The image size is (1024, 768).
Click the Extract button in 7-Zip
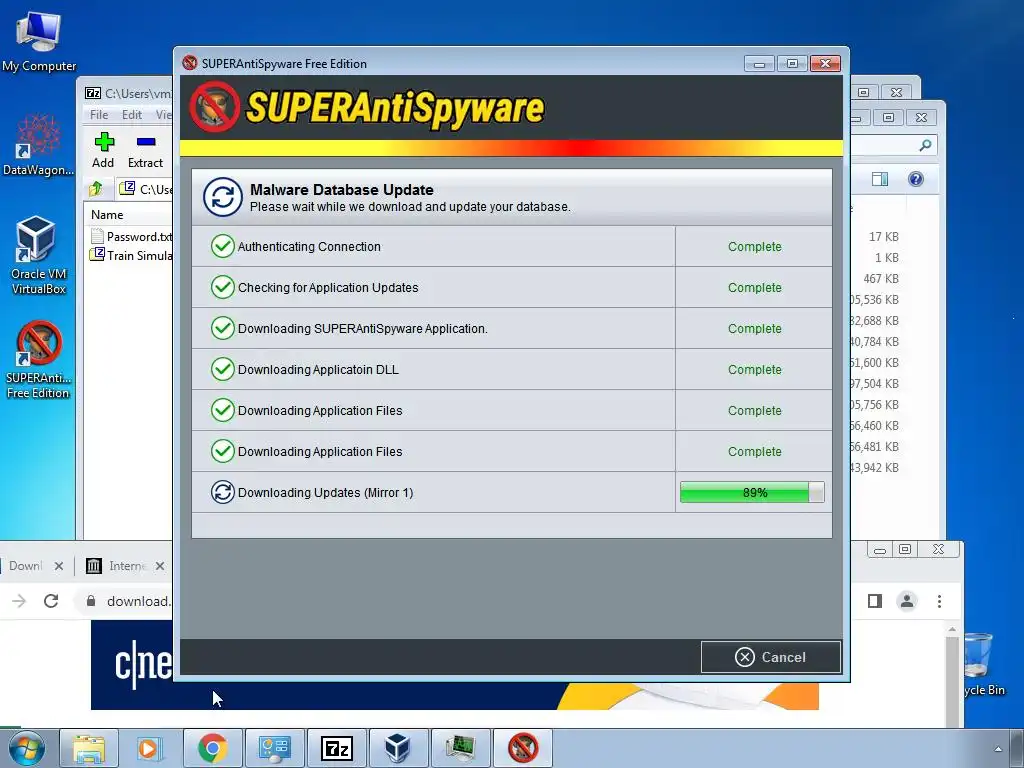coord(145,151)
